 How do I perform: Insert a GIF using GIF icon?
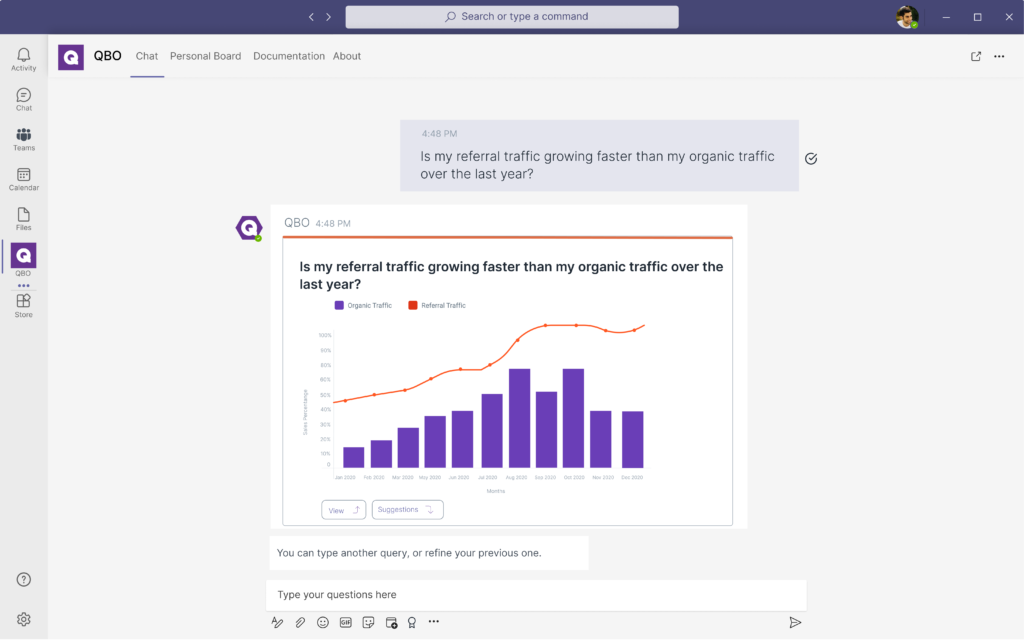[346, 622]
